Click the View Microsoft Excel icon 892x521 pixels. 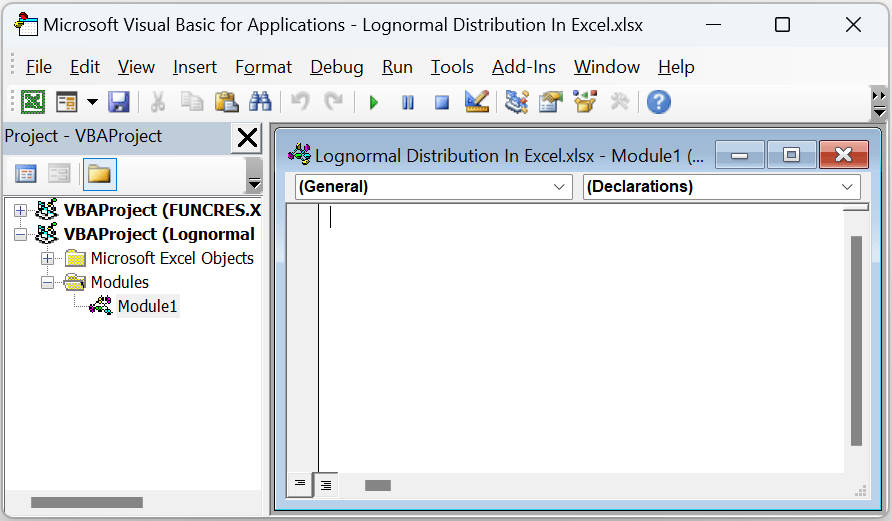coord(33,102)
